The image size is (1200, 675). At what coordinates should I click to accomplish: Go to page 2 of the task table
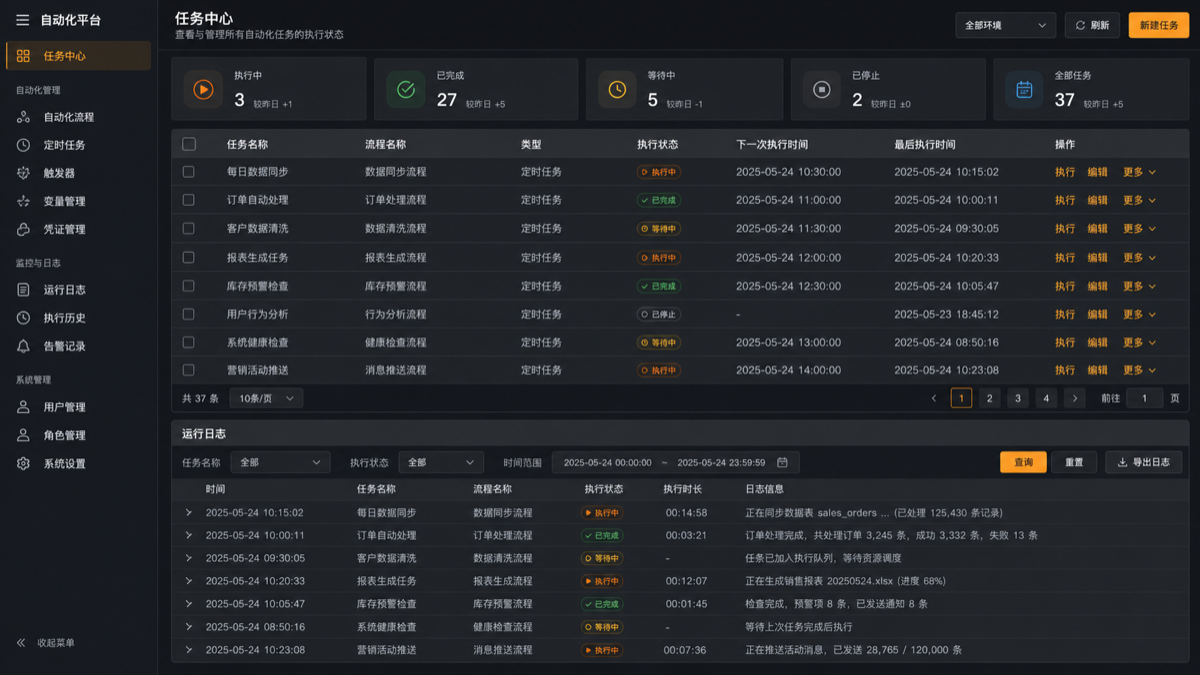[989, 398]
